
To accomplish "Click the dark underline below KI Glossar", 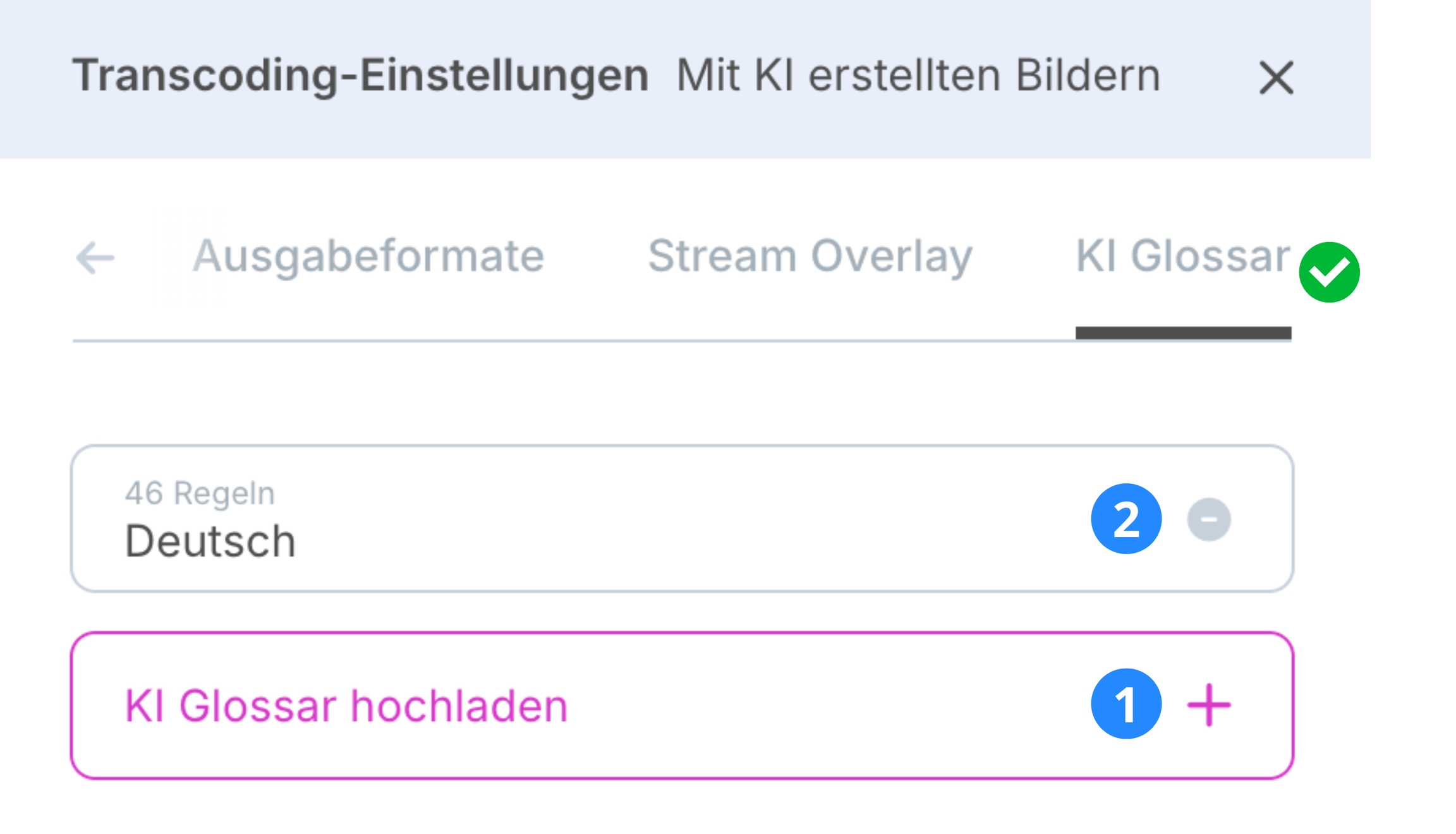I will (1183, 333).
